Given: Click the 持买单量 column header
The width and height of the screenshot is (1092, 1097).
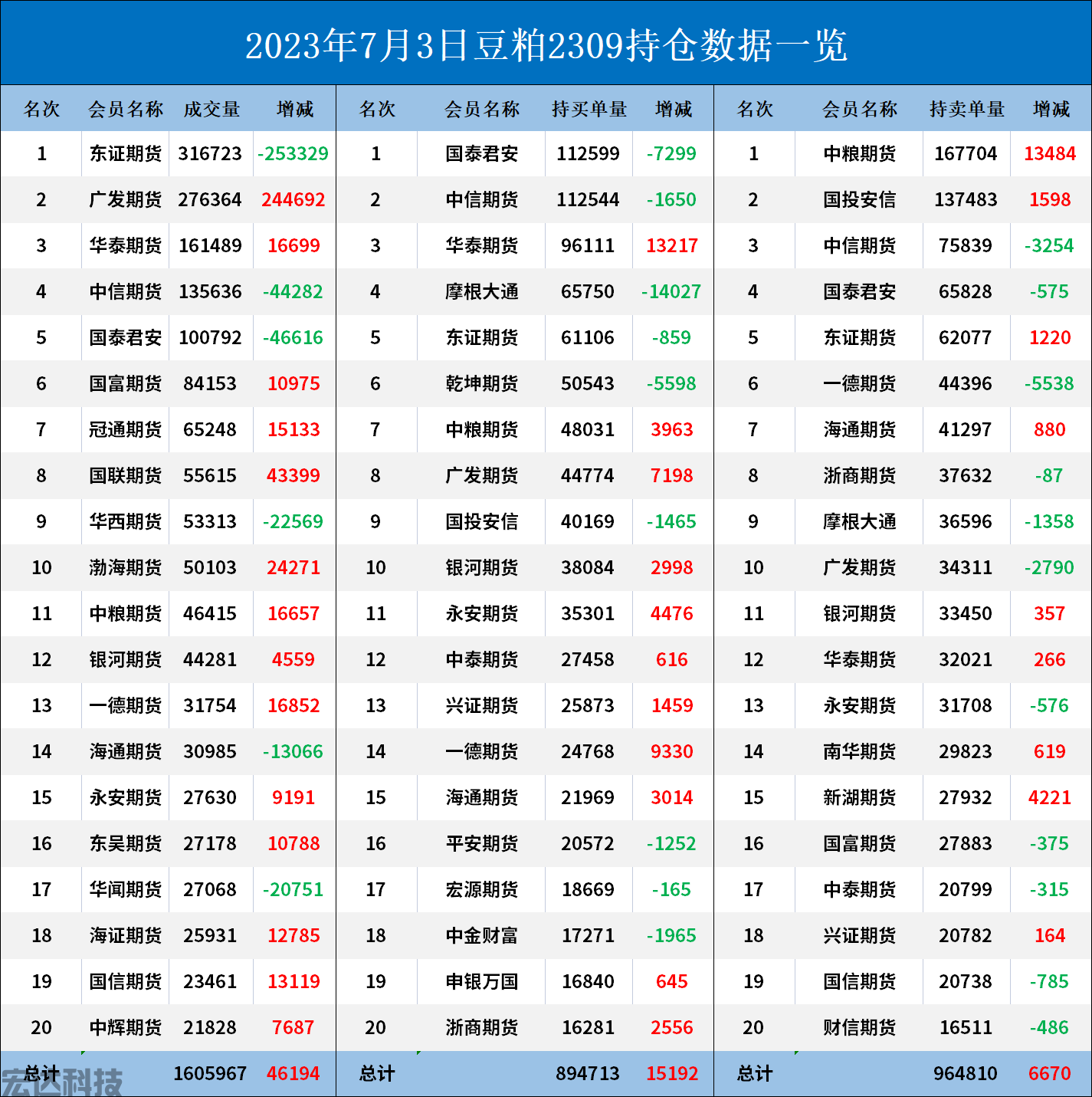Looking at the screenshot, I should [x=589, y=109].
